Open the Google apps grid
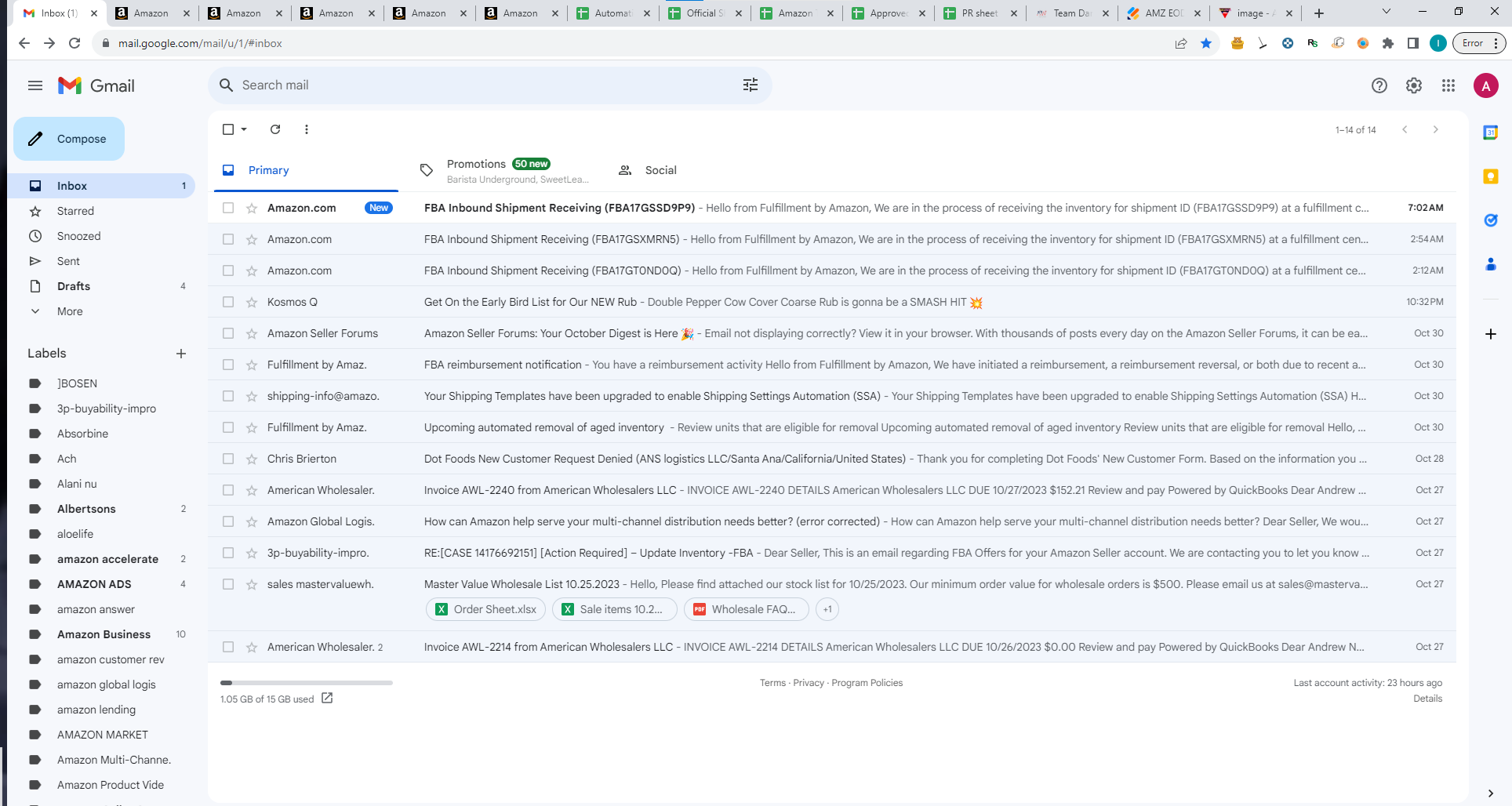This screenshot has height=806, width=1512. (x=1448, y=85)
